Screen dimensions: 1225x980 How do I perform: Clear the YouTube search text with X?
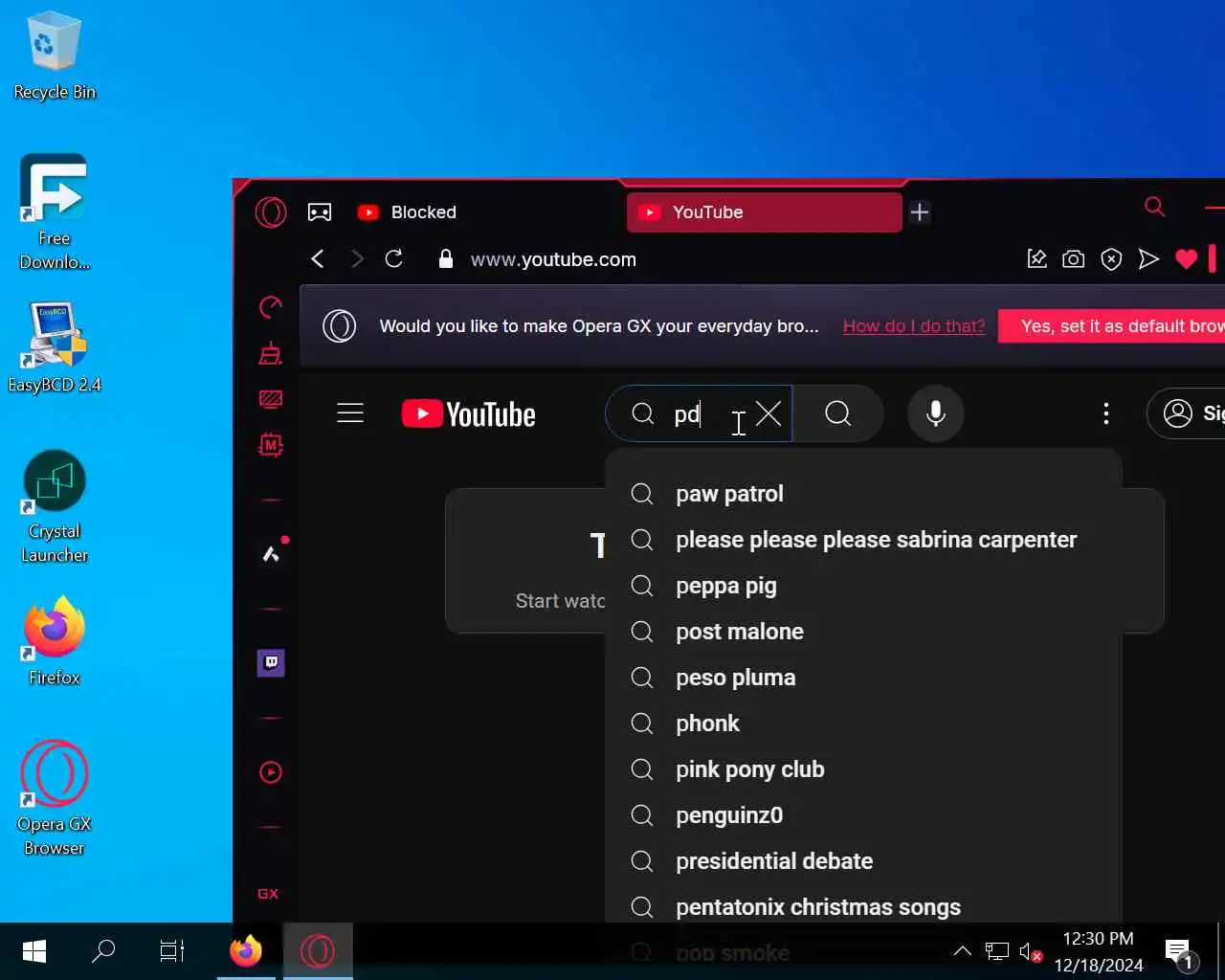pos(768,413)
